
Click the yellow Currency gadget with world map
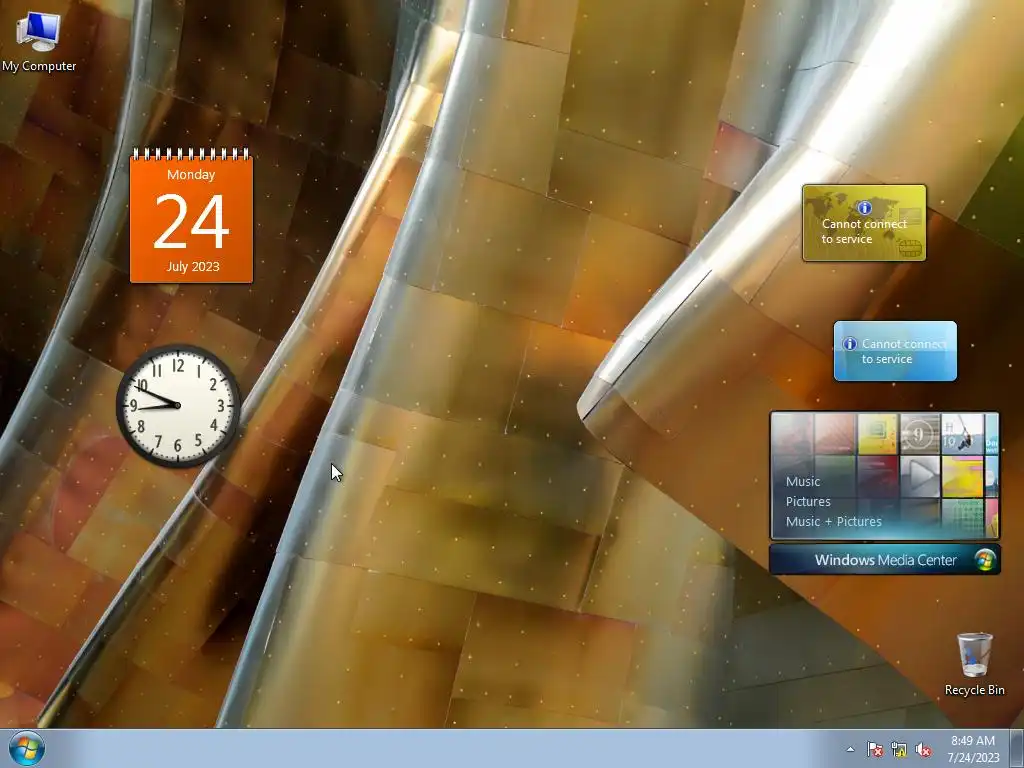tap(864, 223)
